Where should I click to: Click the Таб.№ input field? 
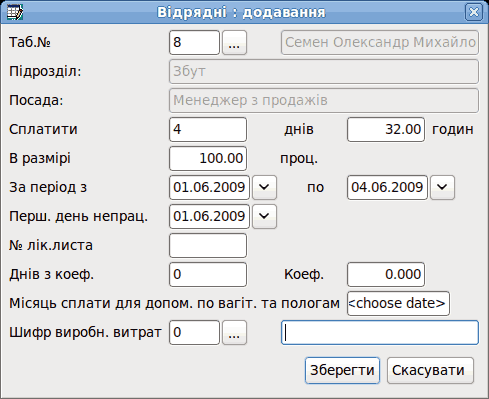[x=194, y=42]
